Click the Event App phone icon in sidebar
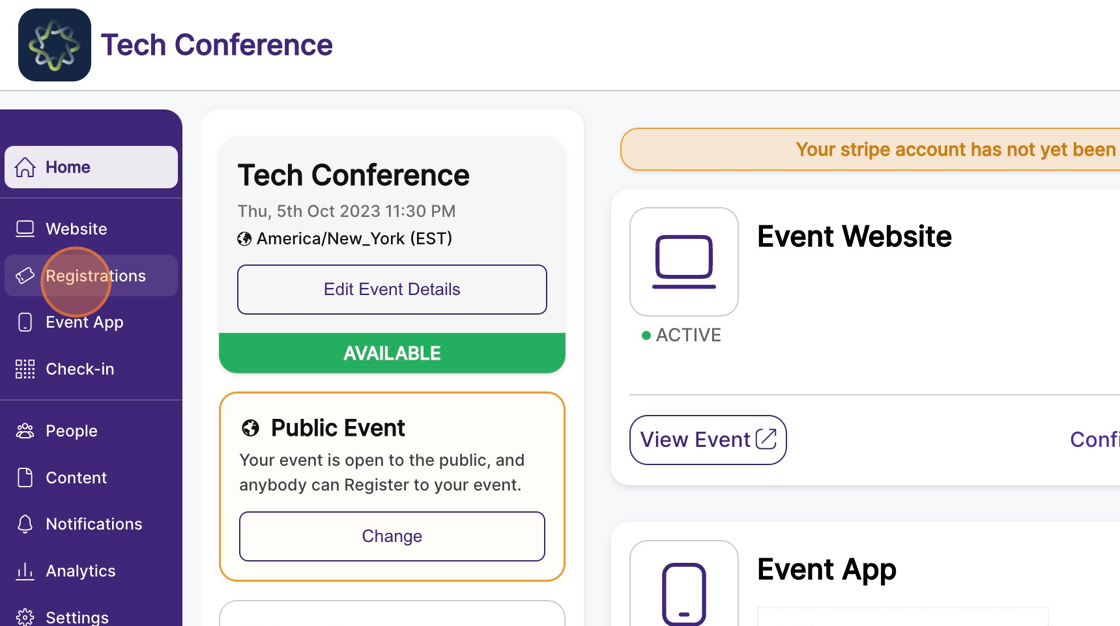1120x626 pixels. (x=25, y=322)
